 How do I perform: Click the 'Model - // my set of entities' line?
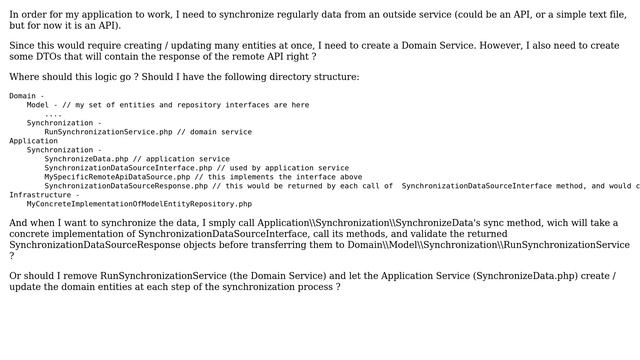coord(168,105)
